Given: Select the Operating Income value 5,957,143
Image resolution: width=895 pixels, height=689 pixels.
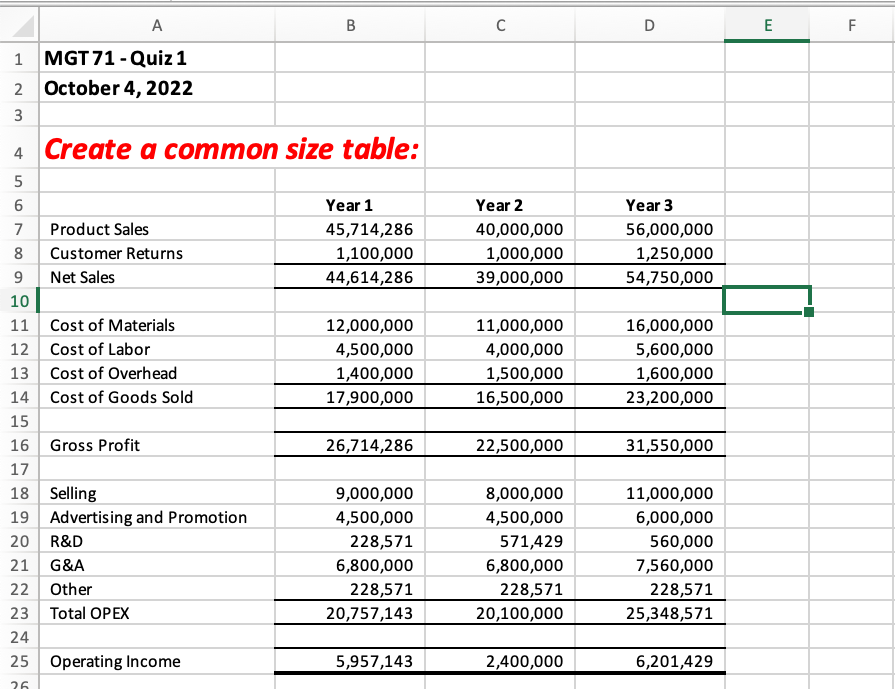Looking at the screenshot, I should tap(349, 661).
